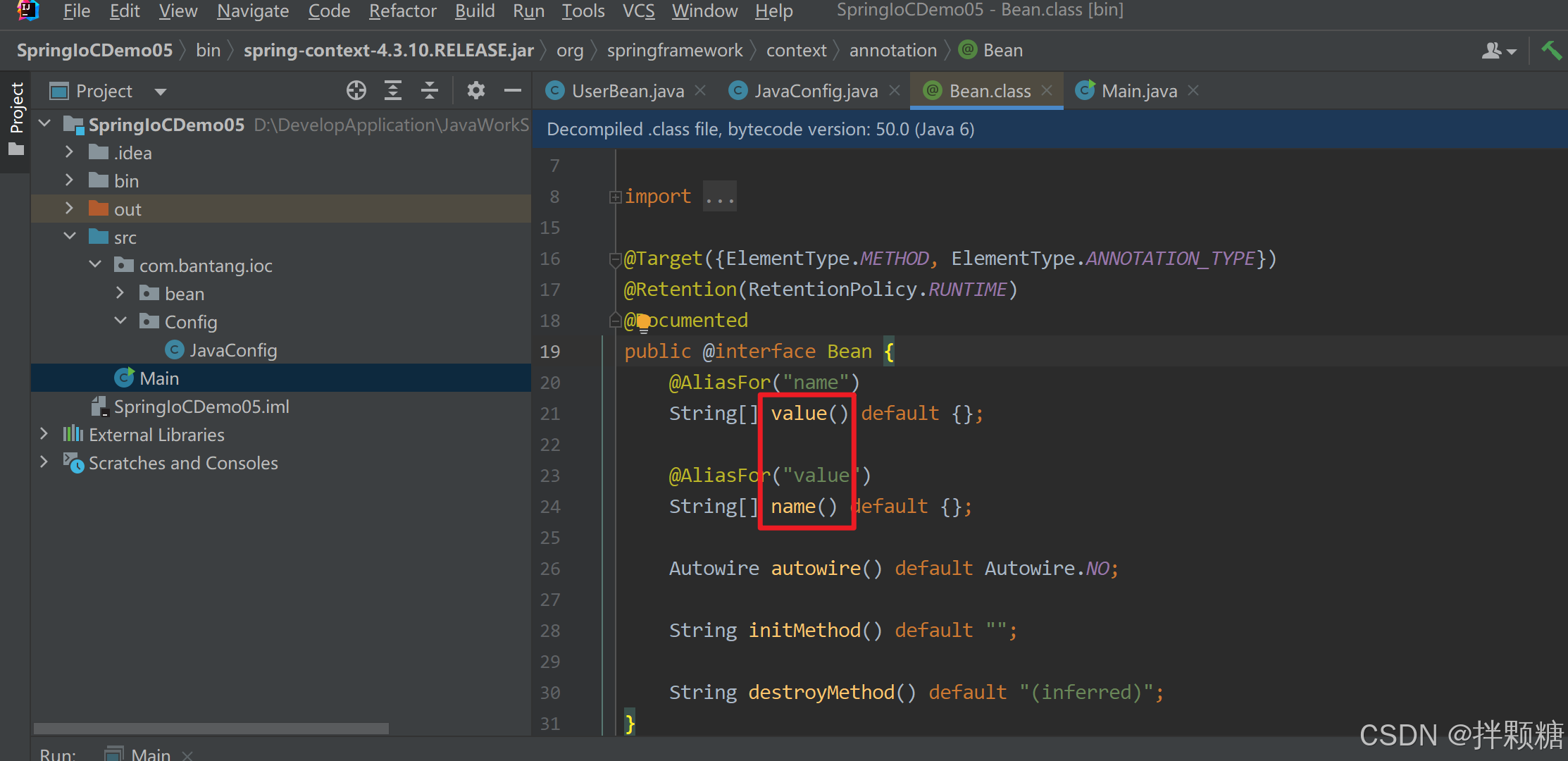
Task: Toggle fold marker beside @Target annotation
Action: [x=615, y=259]
